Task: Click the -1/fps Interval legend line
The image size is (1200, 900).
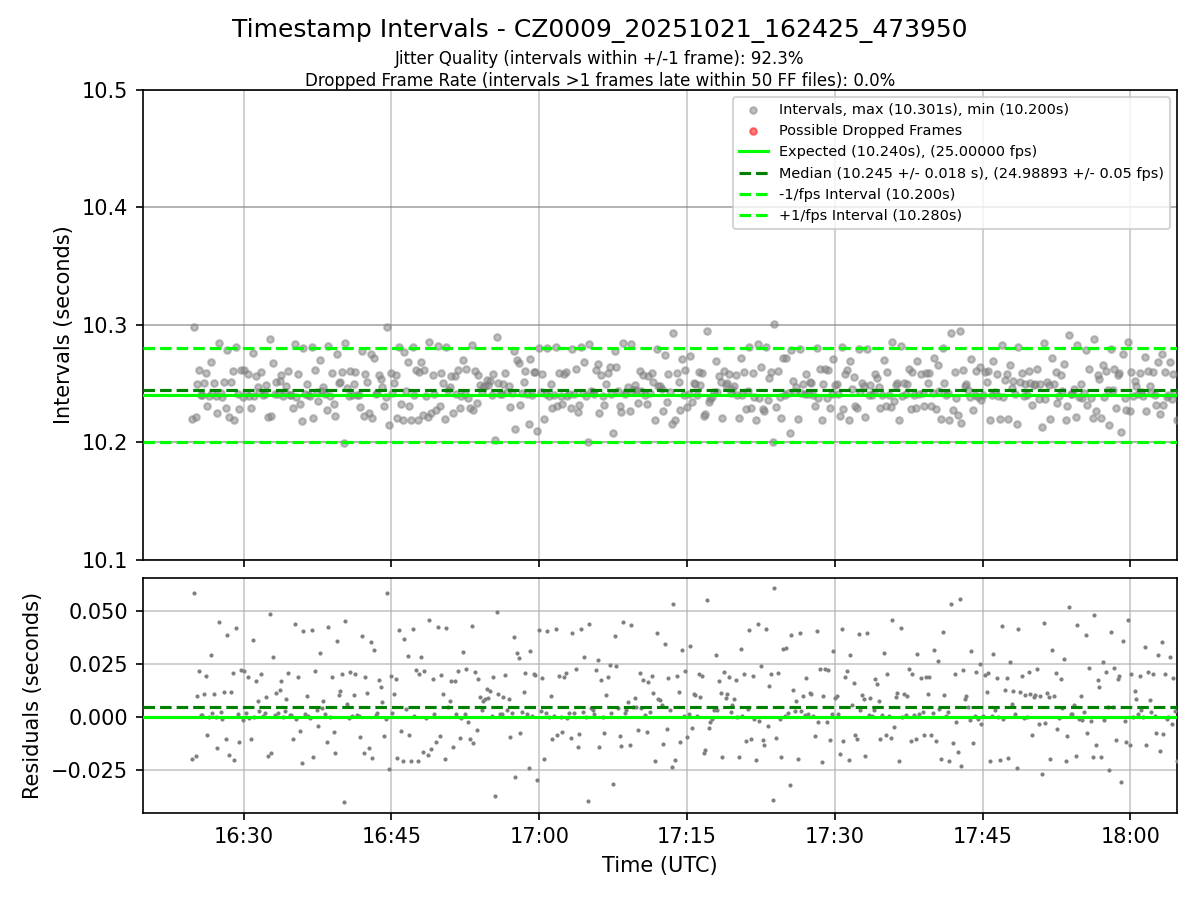Action: tap(753, 194)
